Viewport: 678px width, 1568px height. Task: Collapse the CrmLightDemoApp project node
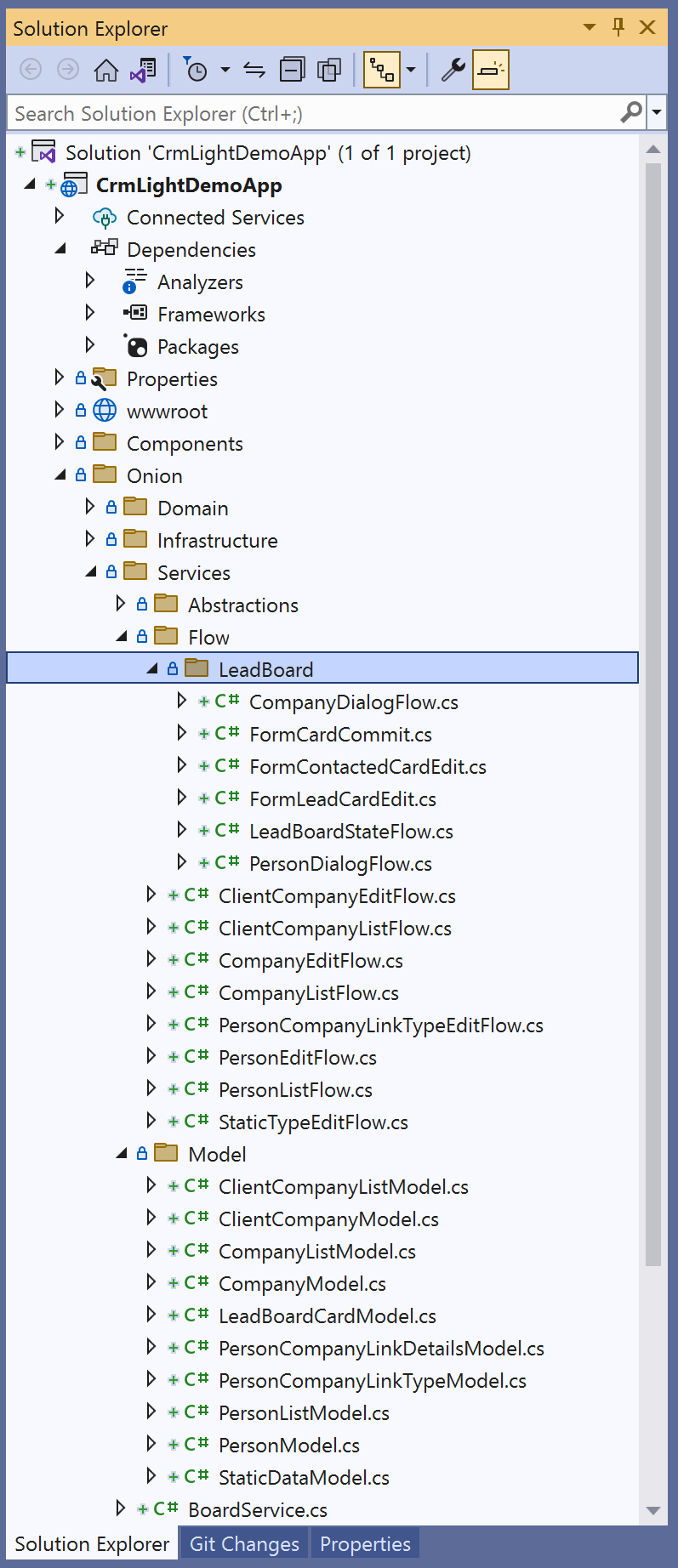point(30,185)
